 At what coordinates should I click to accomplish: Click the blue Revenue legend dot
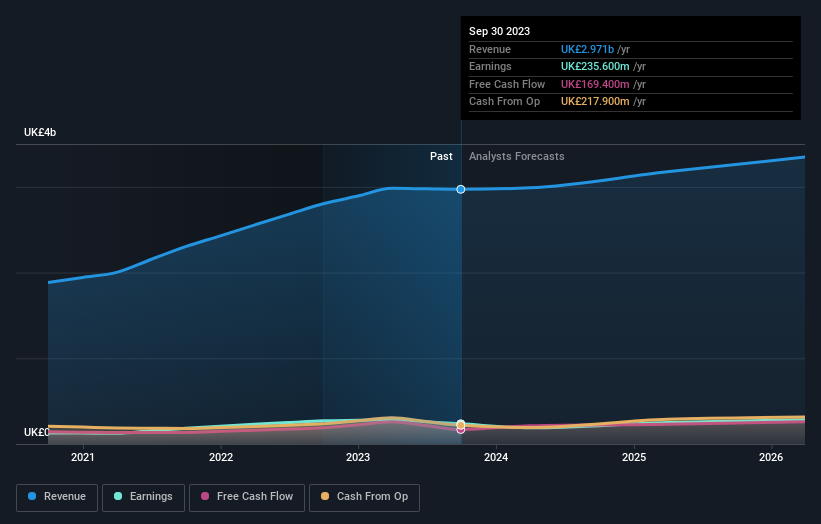coord(32,496)
